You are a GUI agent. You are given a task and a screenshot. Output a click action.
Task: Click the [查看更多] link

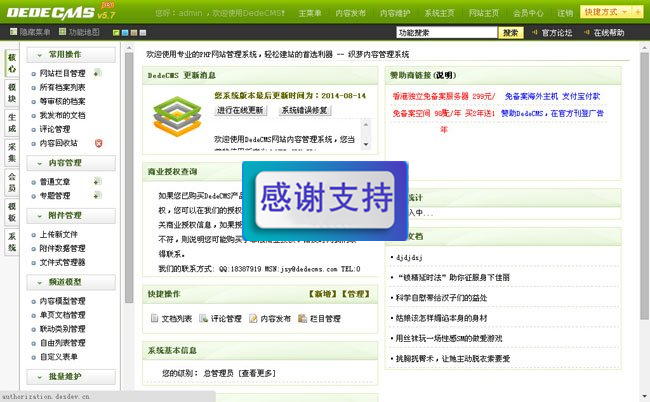257,373
